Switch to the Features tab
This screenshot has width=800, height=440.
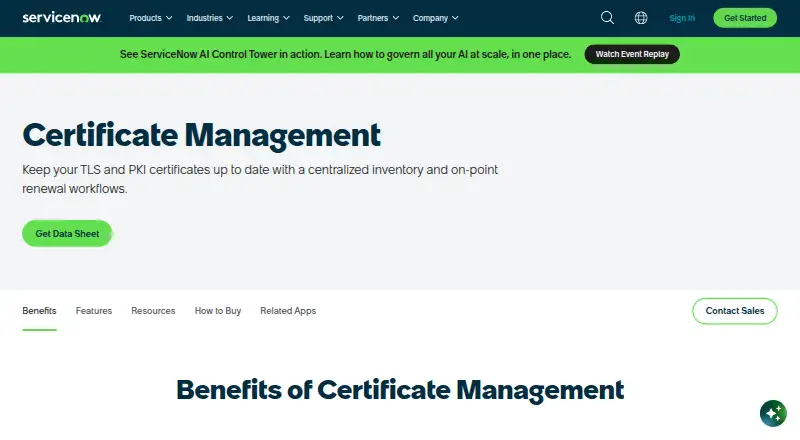click(94, 311)
